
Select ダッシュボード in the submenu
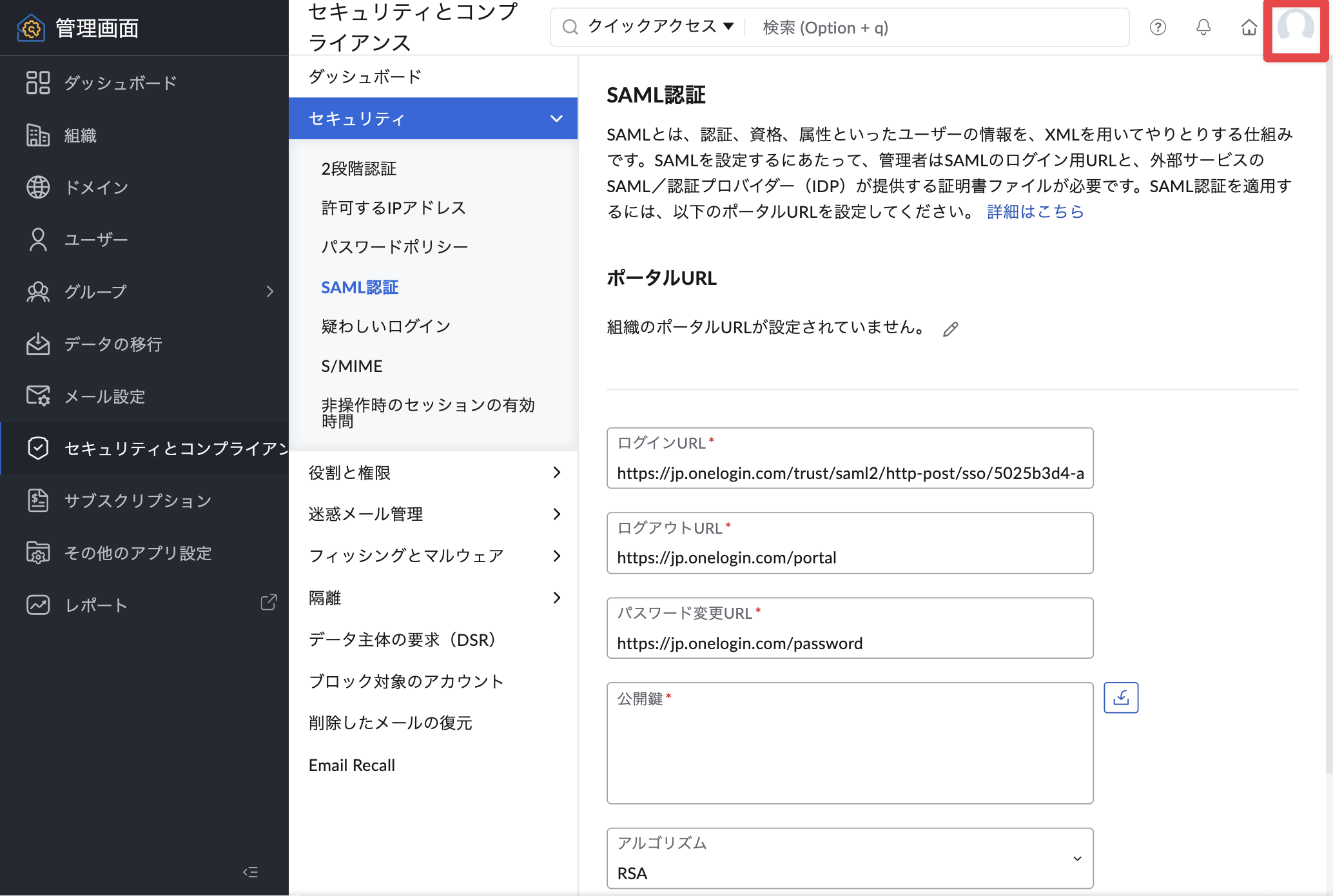(x=365, y=77)
